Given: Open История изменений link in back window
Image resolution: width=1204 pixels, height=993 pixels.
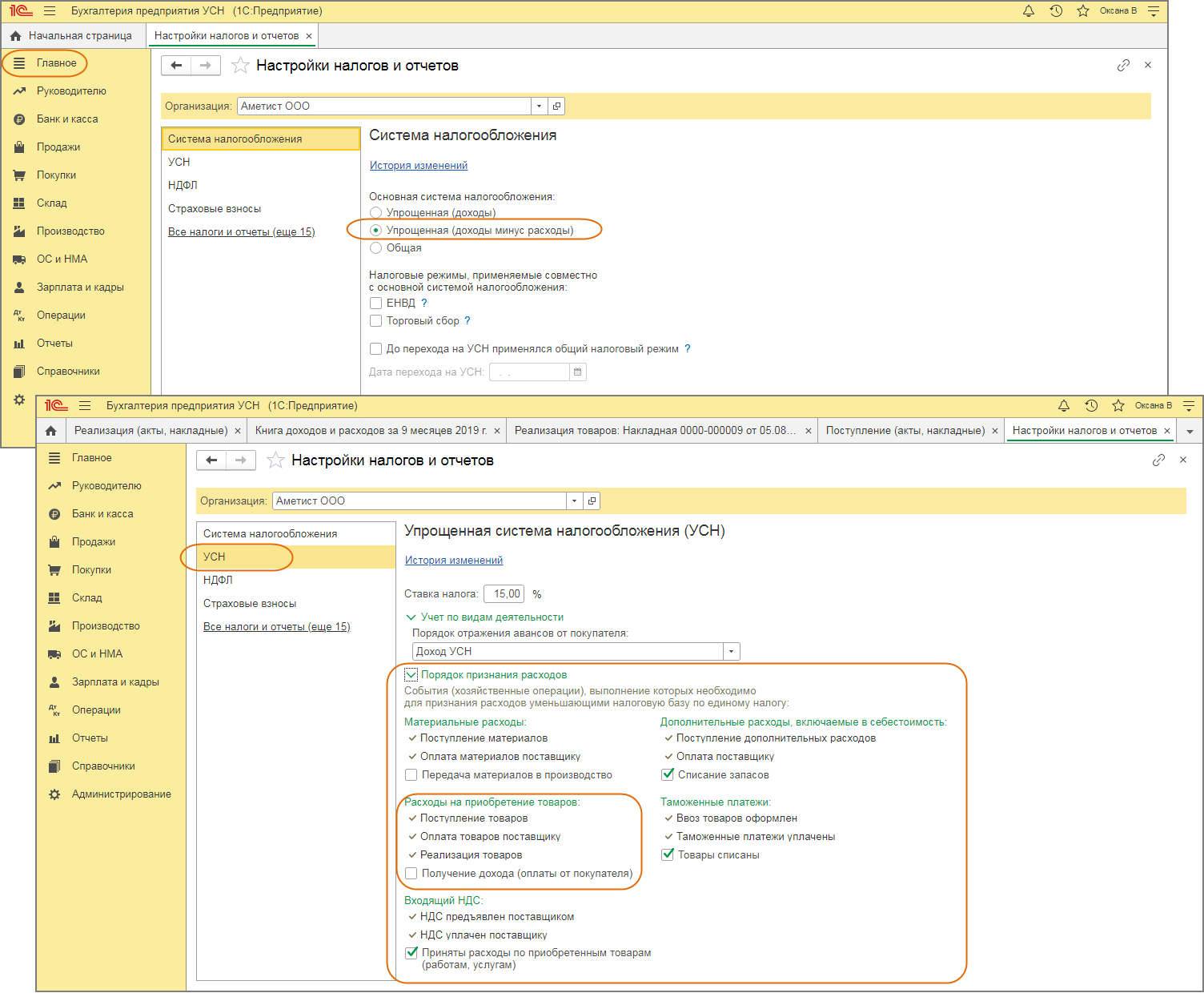Looking at the screenshot, I should 419,166.
